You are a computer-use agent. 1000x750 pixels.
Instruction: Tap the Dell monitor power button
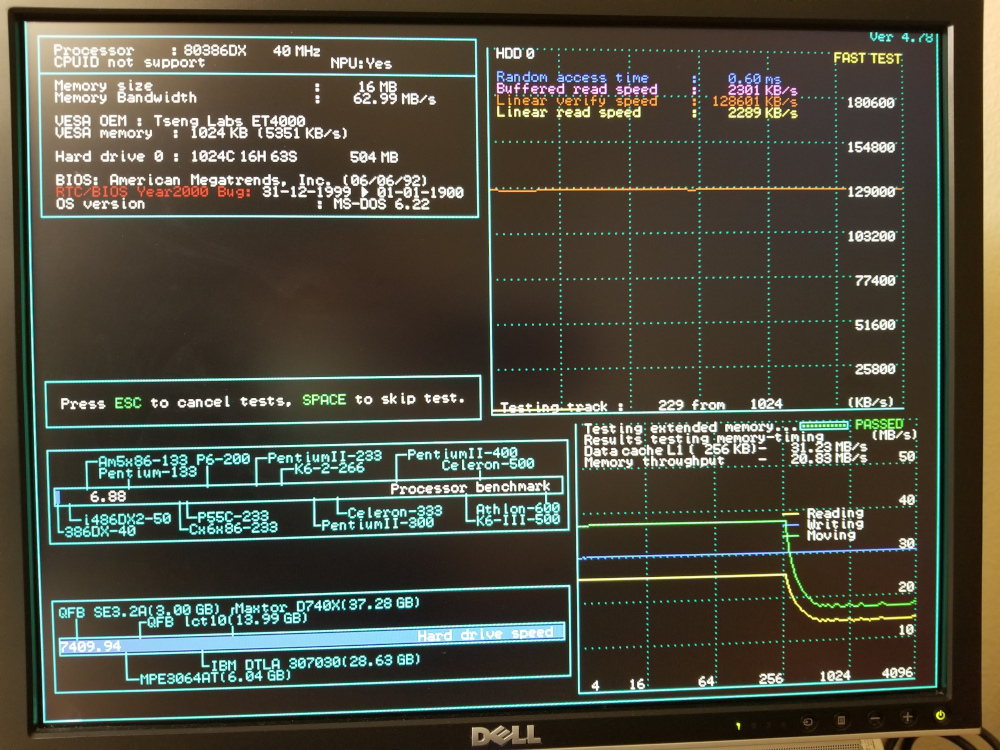coord(939,716)
